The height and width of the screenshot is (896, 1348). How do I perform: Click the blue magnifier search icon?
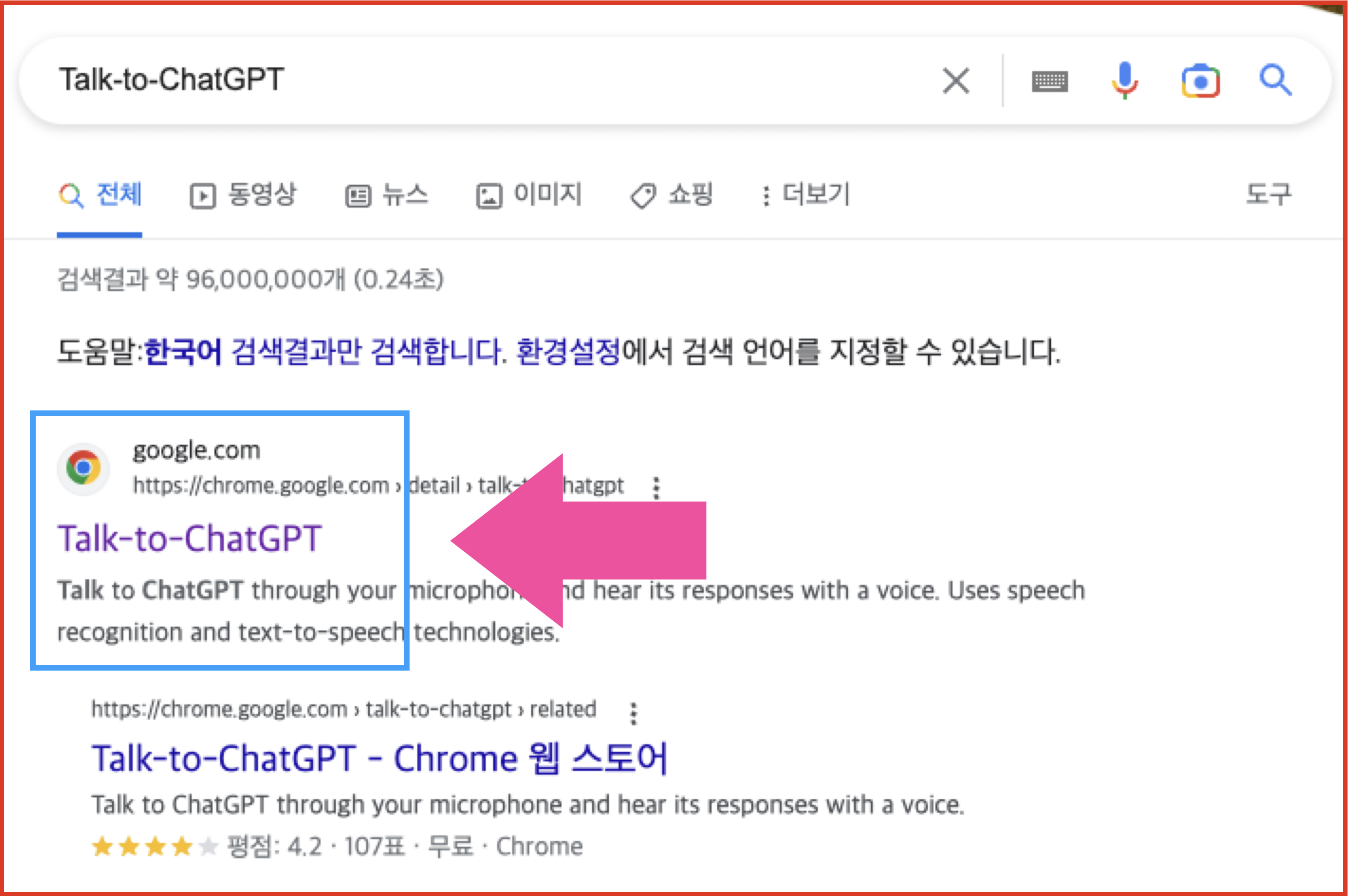[x=1275, y=80]
